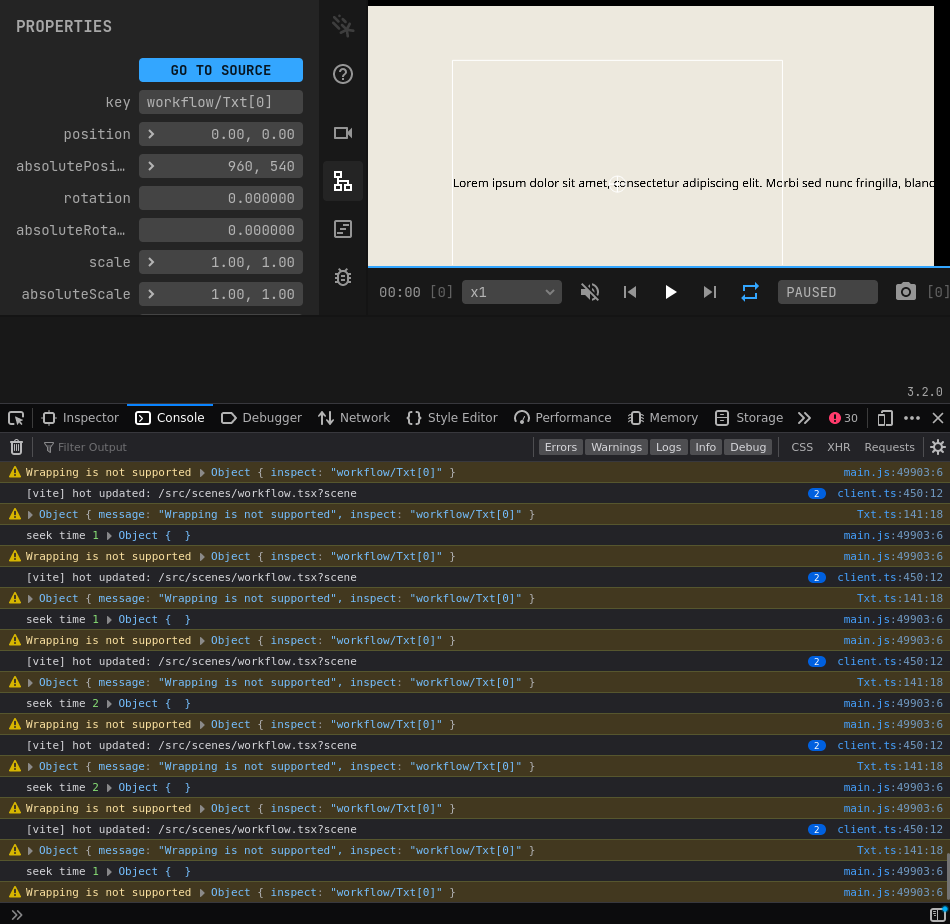Screen dimensions: 950x924
Task: Open the x1 playback speed dropdown
Action: click(510, 292)
